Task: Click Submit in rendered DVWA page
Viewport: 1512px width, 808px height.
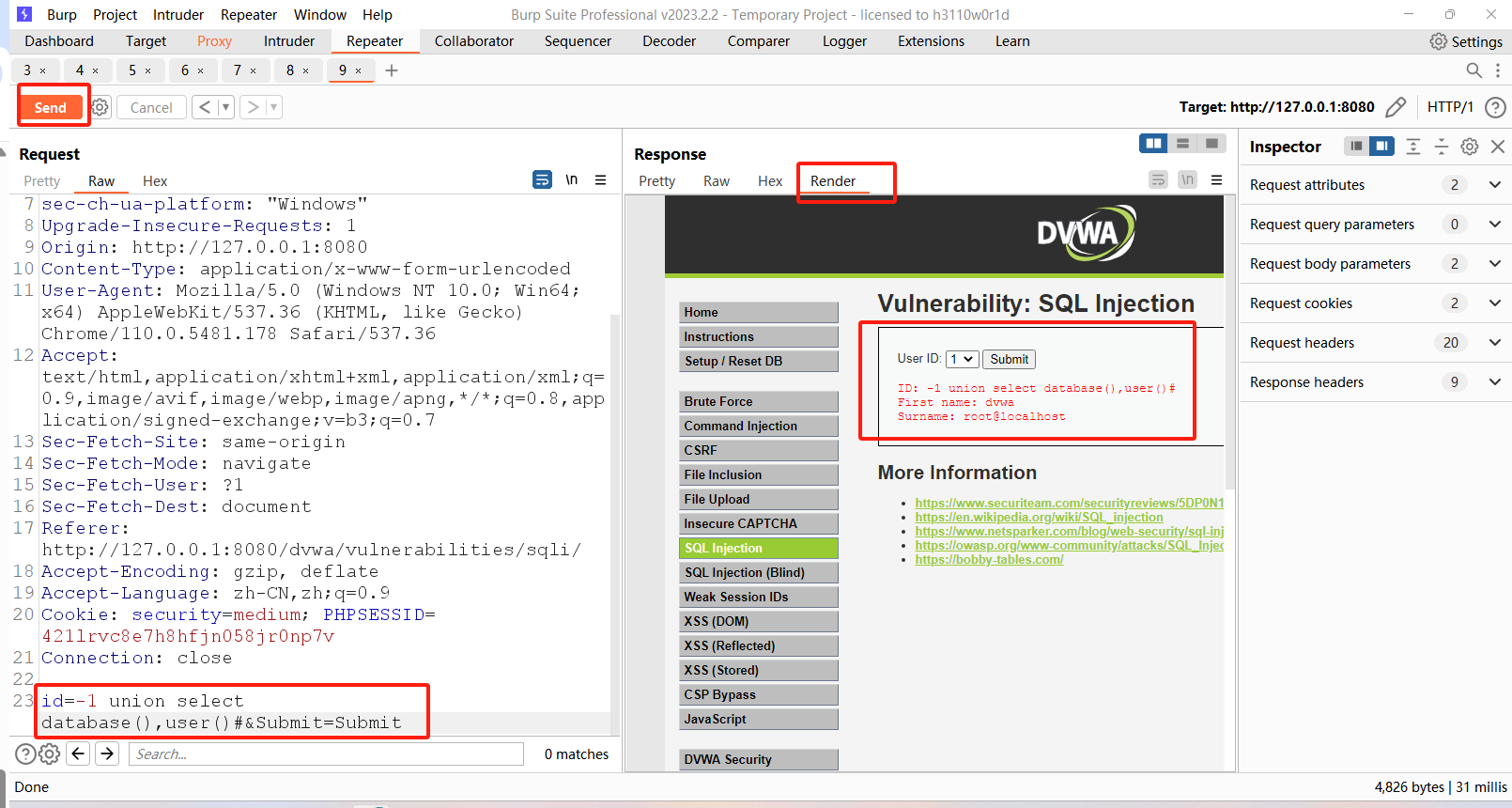Action: point(1009,359)
